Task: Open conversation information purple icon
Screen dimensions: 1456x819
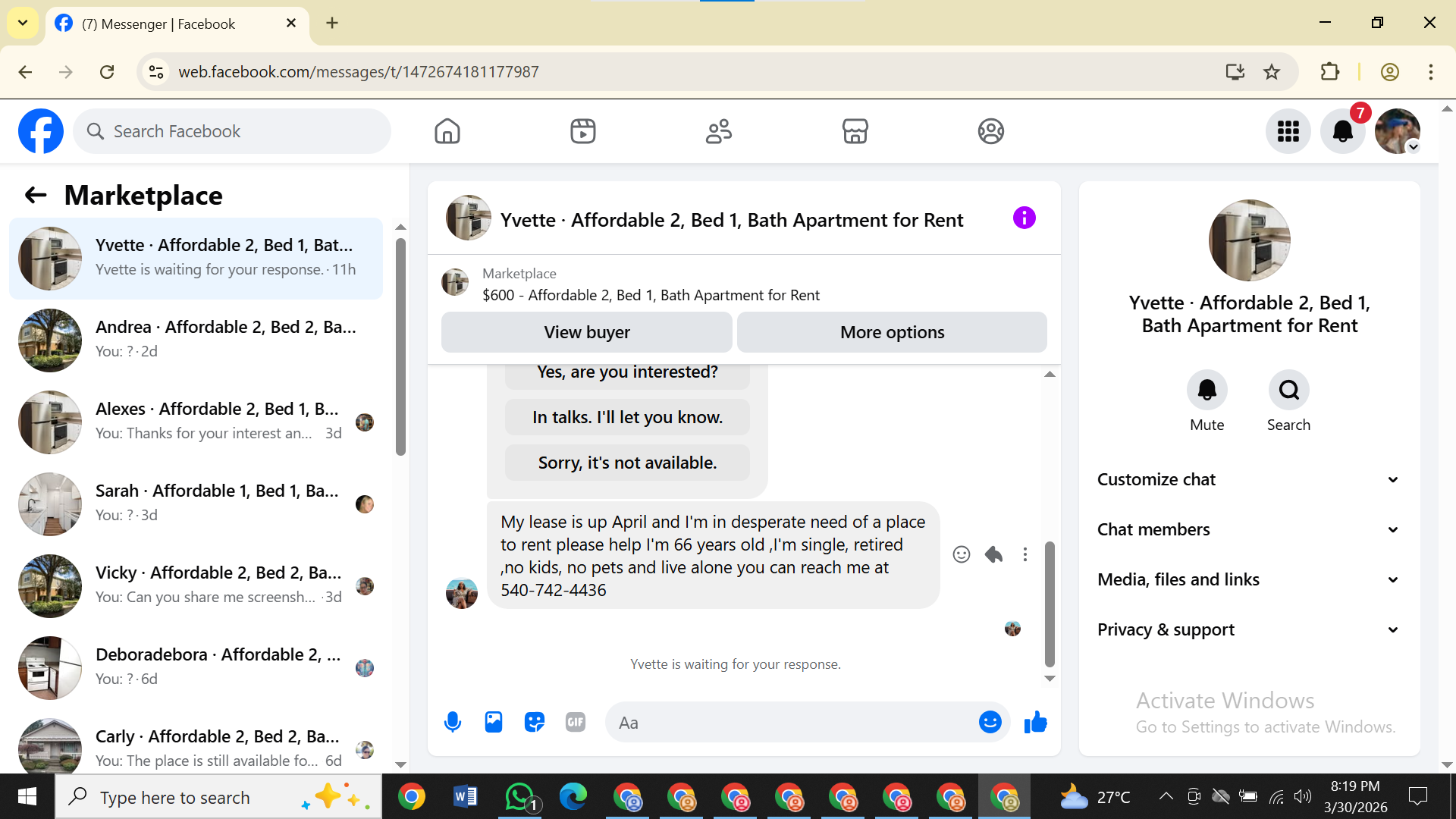Action: click(1024, 218)
